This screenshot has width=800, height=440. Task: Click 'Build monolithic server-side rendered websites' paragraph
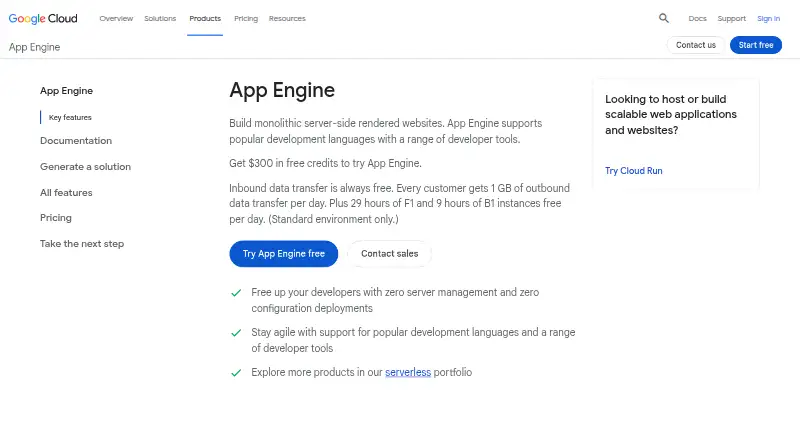pos(386,131)
